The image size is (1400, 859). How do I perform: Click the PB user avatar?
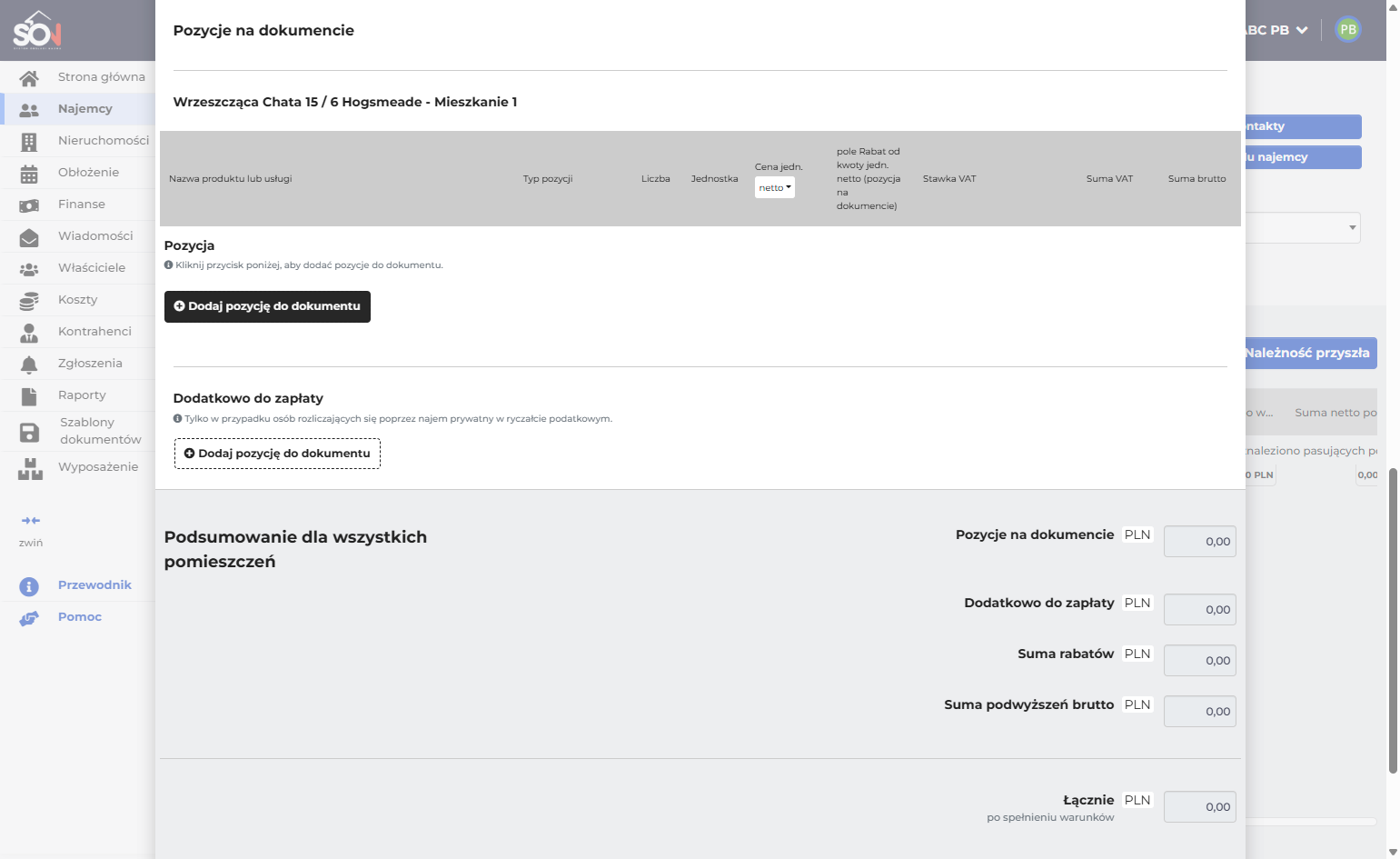pyautogui.click(x=1348, y=29)
